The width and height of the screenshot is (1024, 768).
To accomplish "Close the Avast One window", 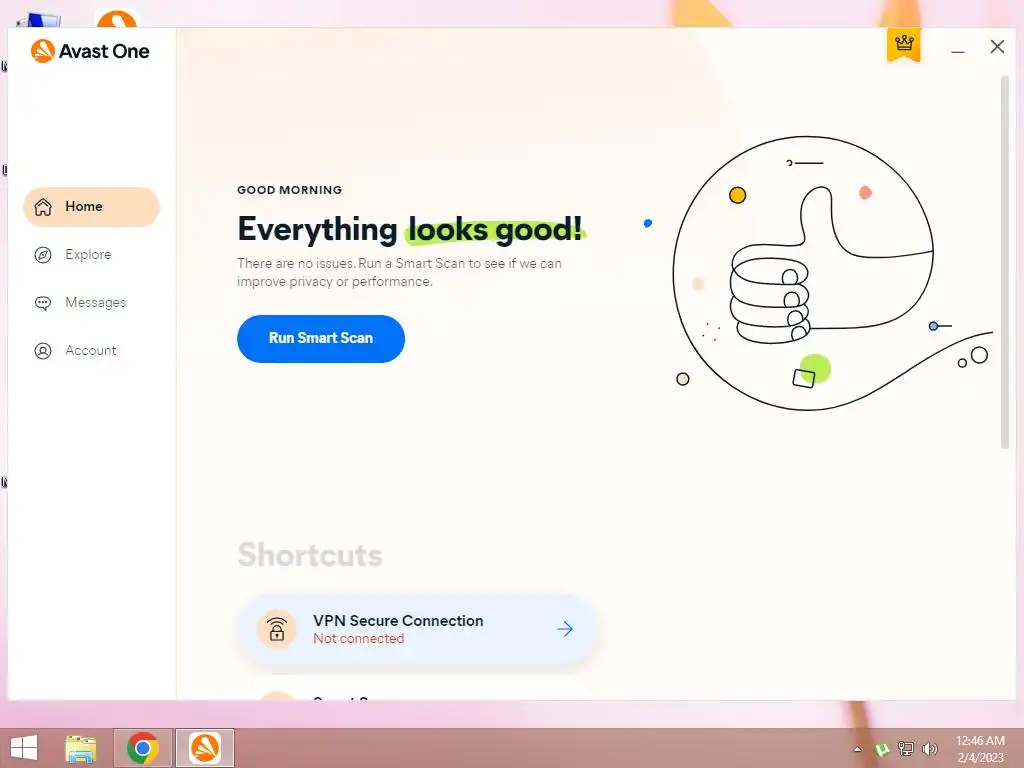I will tap(997, 47).
